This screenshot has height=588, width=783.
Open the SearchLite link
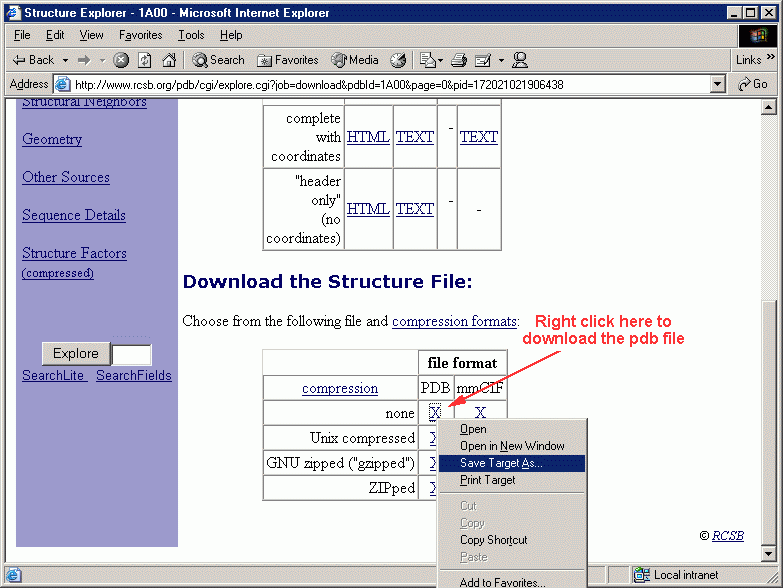53,375
